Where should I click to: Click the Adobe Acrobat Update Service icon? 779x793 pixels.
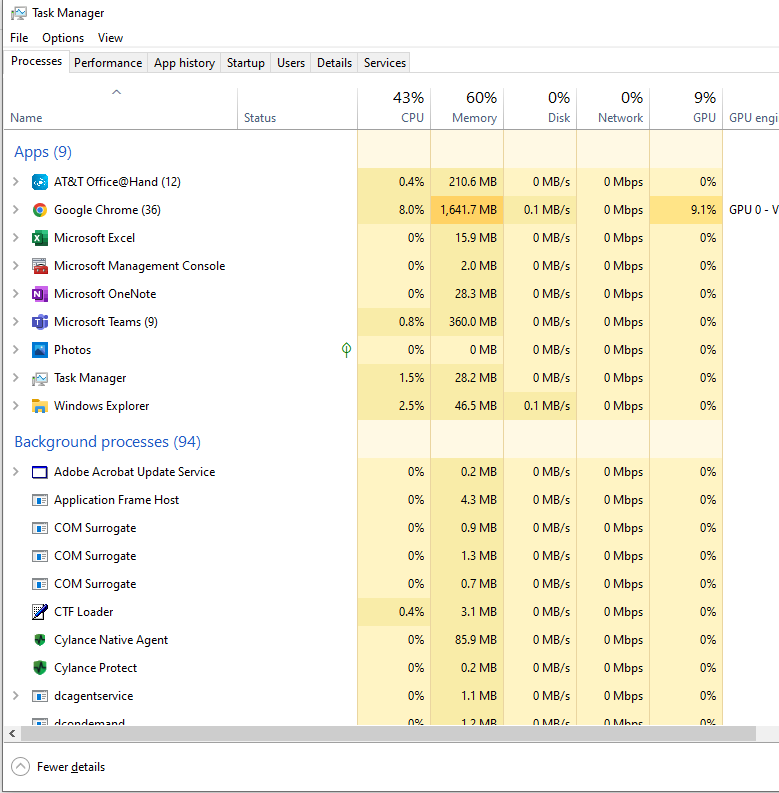39,472
